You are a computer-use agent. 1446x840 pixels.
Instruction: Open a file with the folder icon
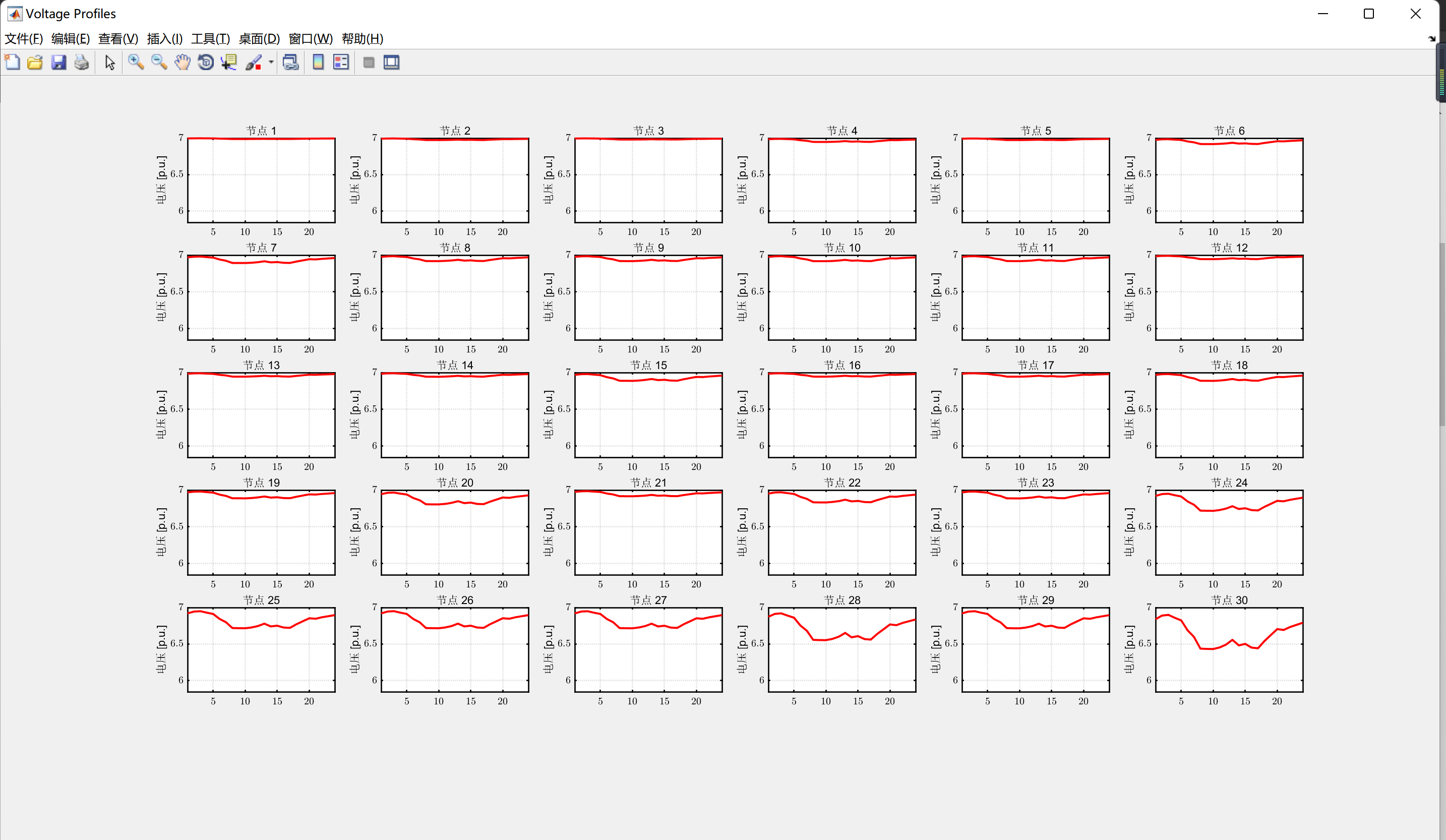pyautogui.click(x=35, y=62)
